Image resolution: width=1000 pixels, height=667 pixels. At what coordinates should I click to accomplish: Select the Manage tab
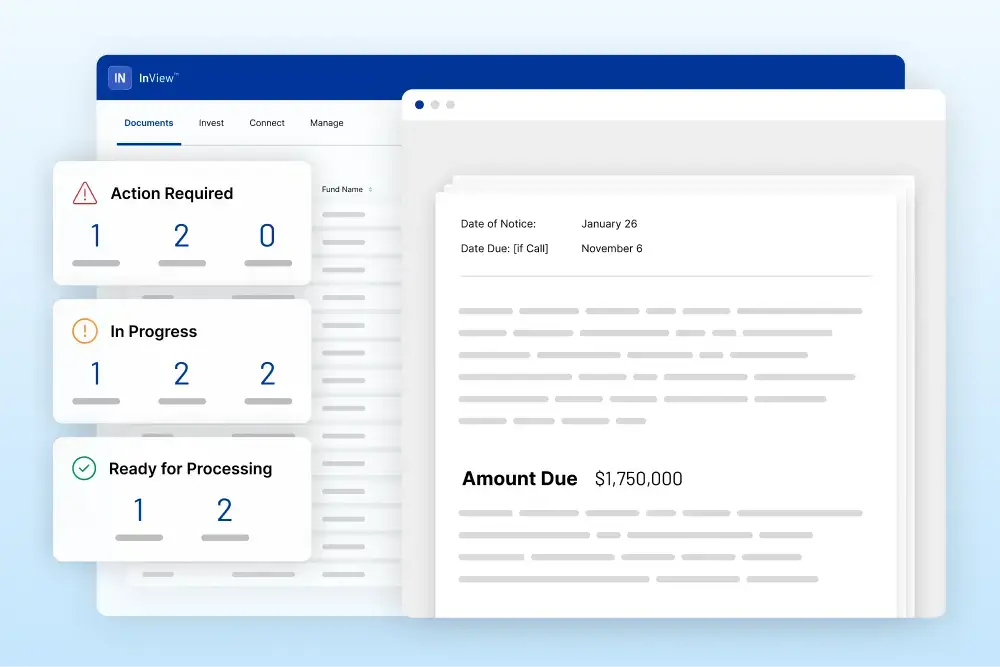(x=327, y=123)
